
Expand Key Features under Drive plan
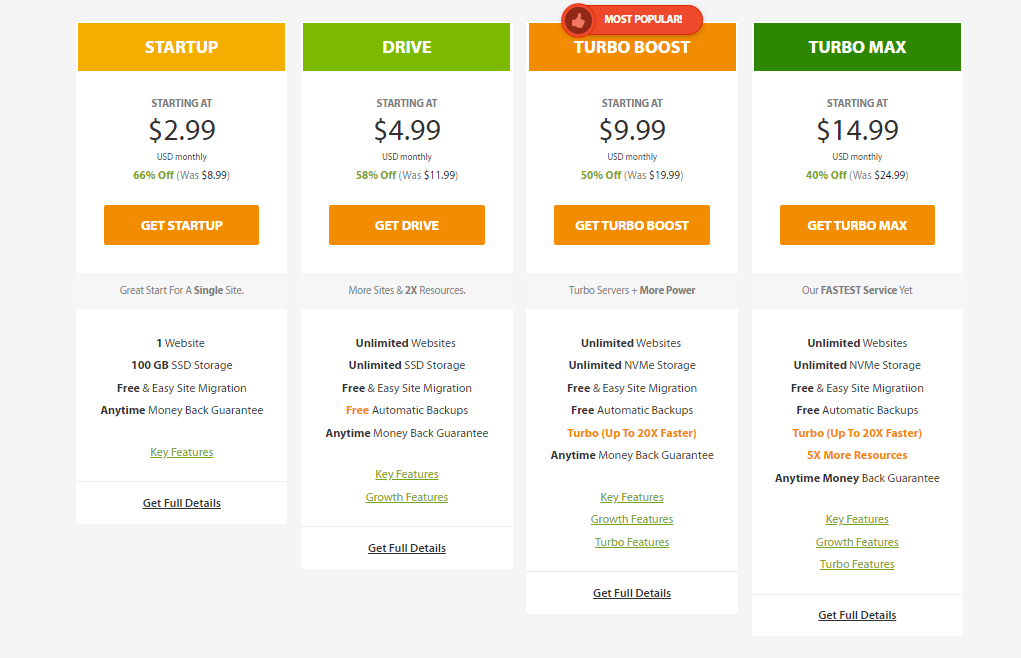(x=407, y=474)
